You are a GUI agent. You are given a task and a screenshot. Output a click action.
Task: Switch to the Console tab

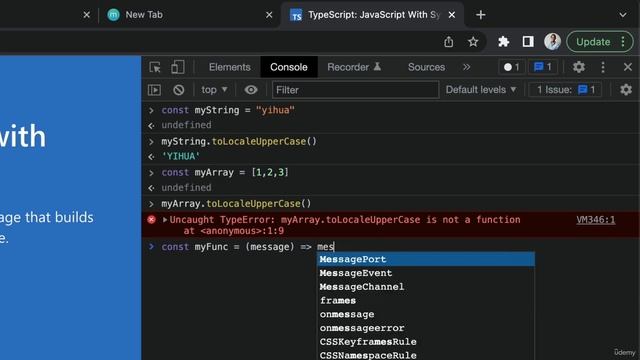(x=289, y=67)
